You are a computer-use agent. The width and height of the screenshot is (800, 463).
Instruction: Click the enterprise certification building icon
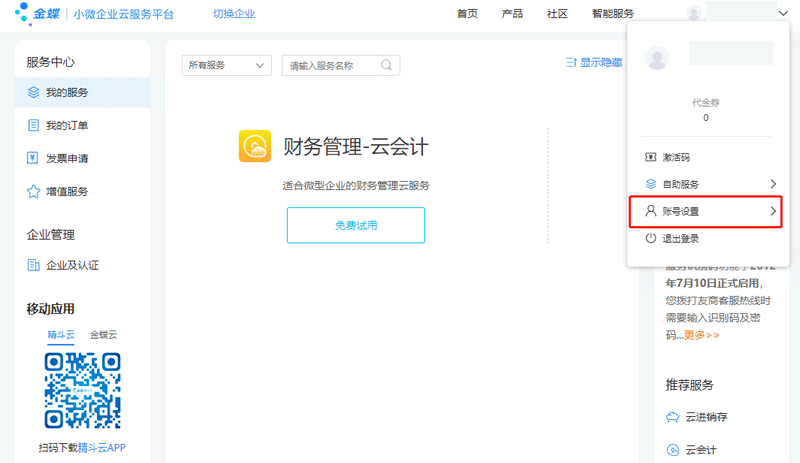pyautogui.click(x=33, y=265)
